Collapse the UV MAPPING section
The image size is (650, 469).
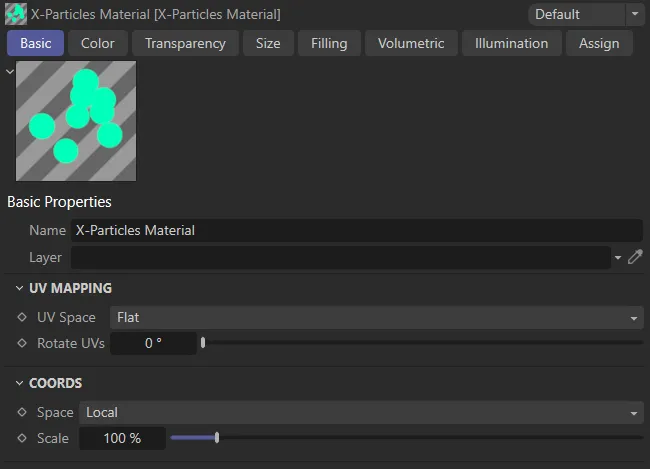(x=19, y=288)
